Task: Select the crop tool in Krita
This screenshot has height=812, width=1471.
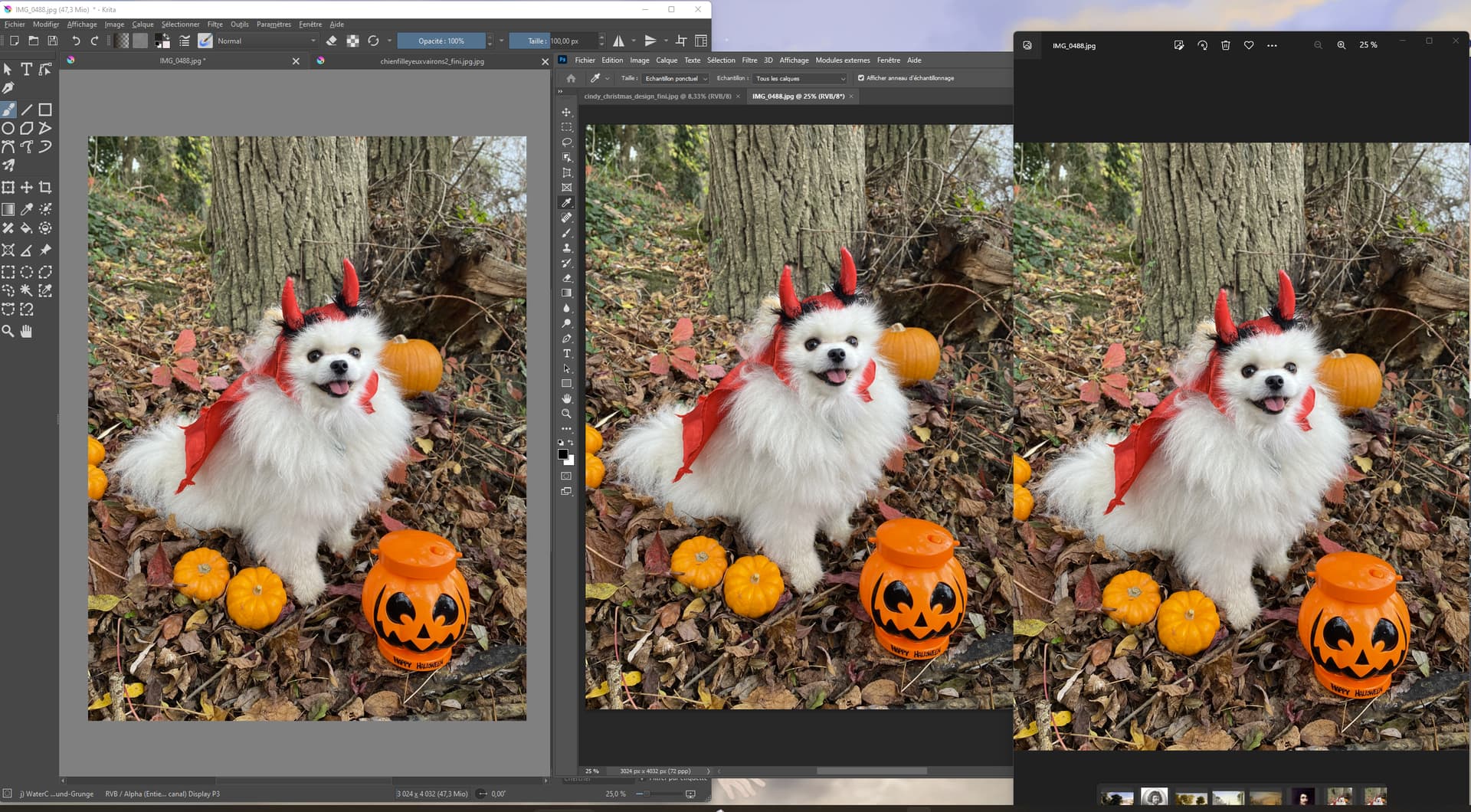Action: coord(45,188)
